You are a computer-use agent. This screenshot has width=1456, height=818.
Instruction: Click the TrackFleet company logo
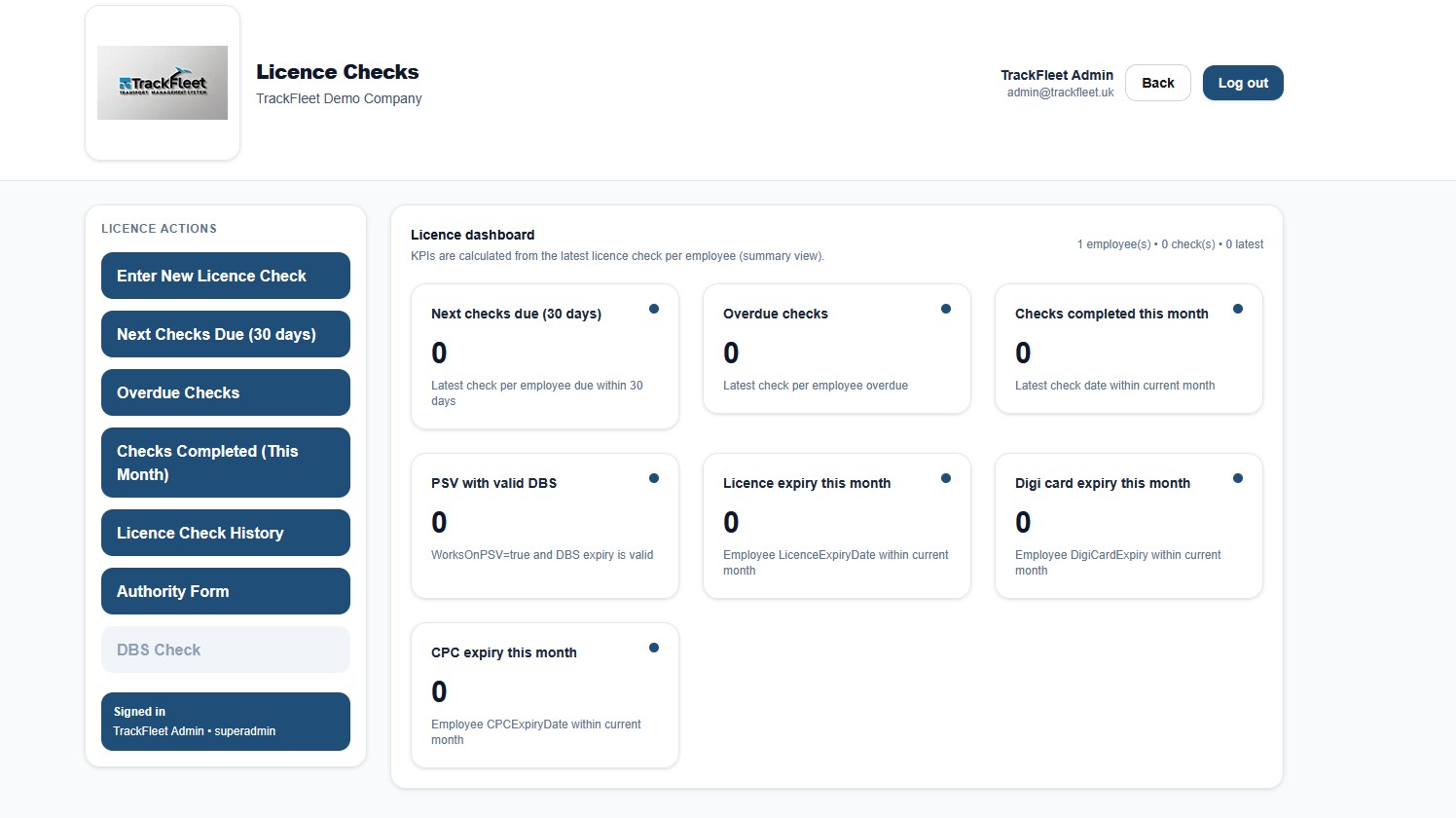(162, 83)
